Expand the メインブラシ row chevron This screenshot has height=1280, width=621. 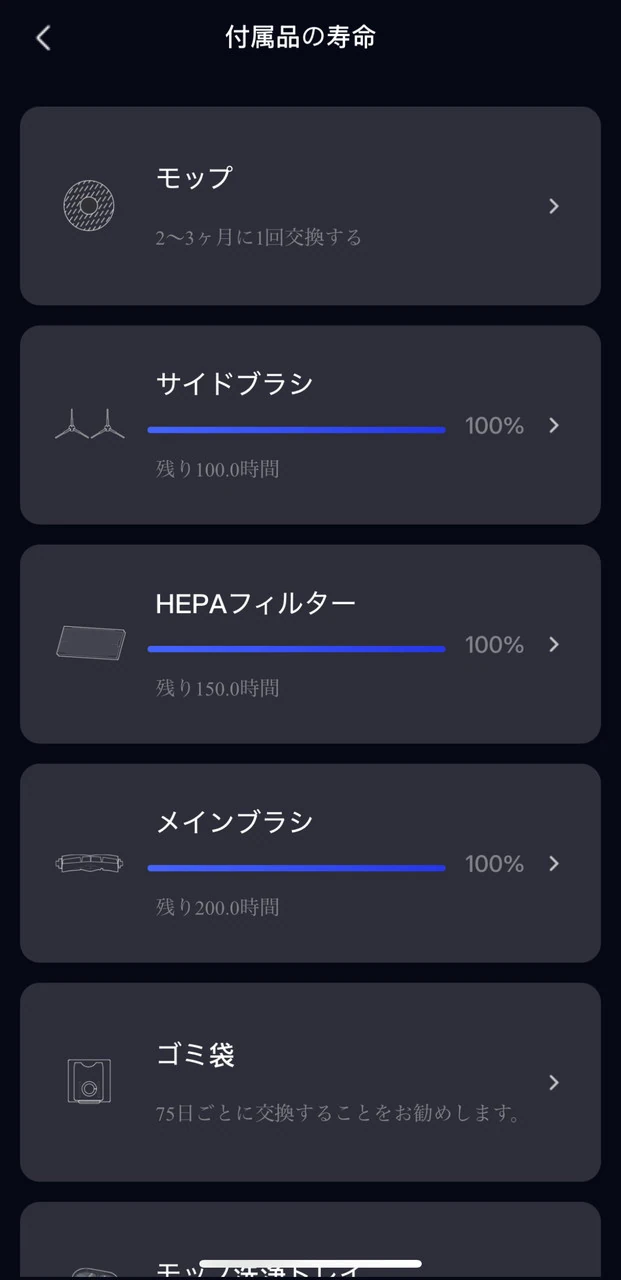pos(554,863)
